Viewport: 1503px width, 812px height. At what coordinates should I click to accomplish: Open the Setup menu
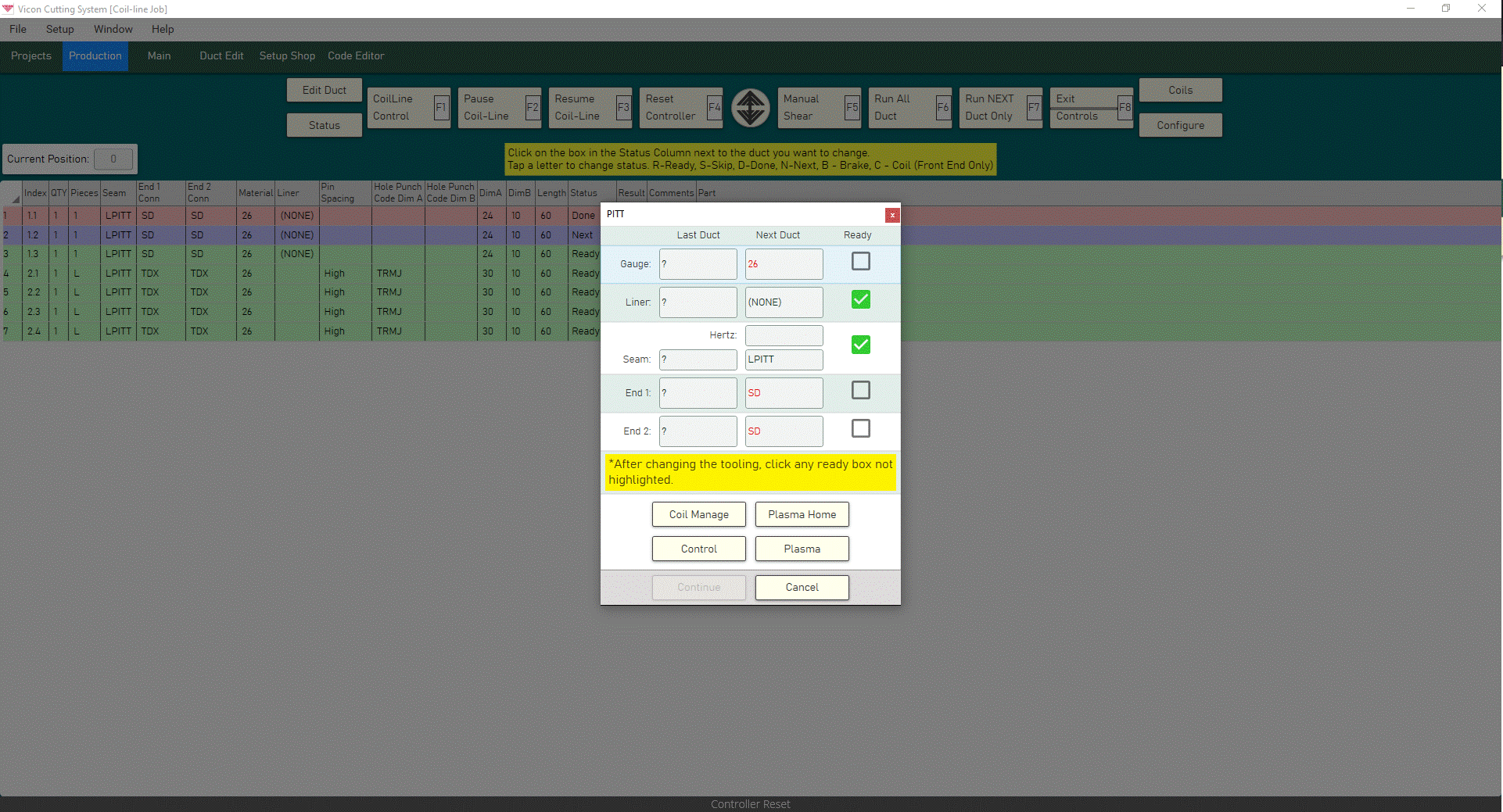pos(59,29)
